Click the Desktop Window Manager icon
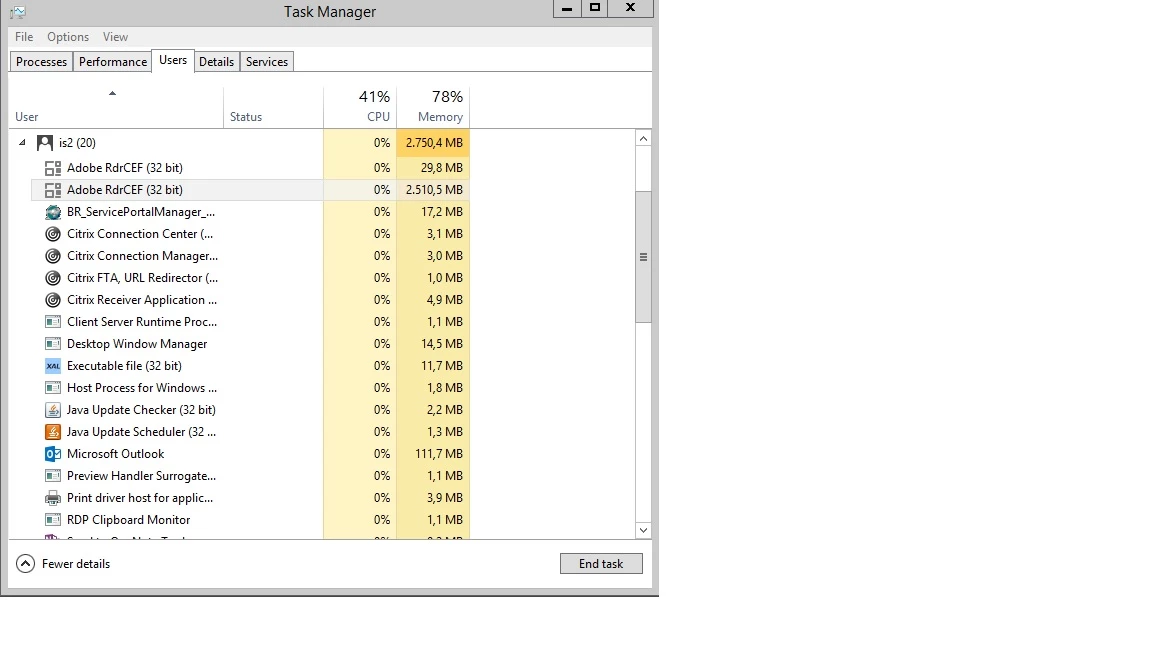The image size is (1152, 648). pos(53,344)
